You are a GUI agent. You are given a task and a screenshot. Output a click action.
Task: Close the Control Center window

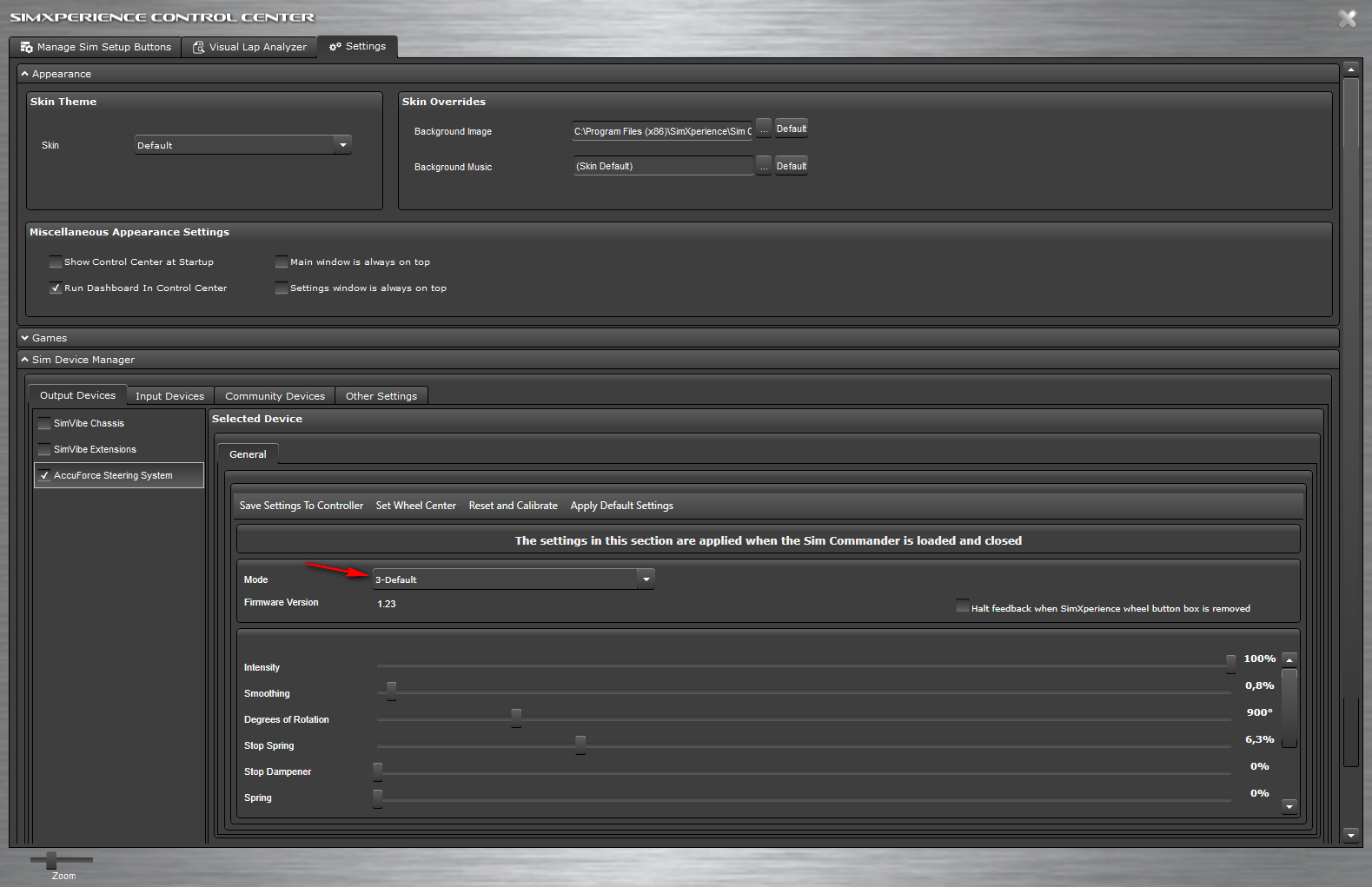(1347, 18)
